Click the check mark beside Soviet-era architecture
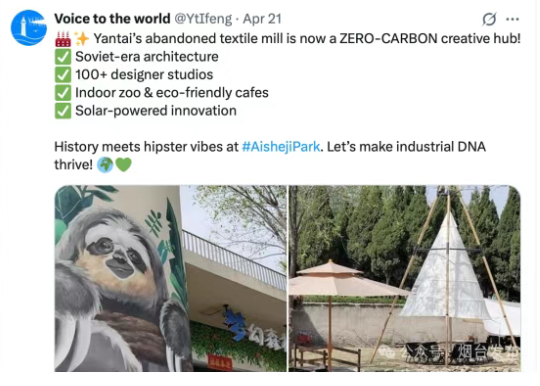 [63, 57]
